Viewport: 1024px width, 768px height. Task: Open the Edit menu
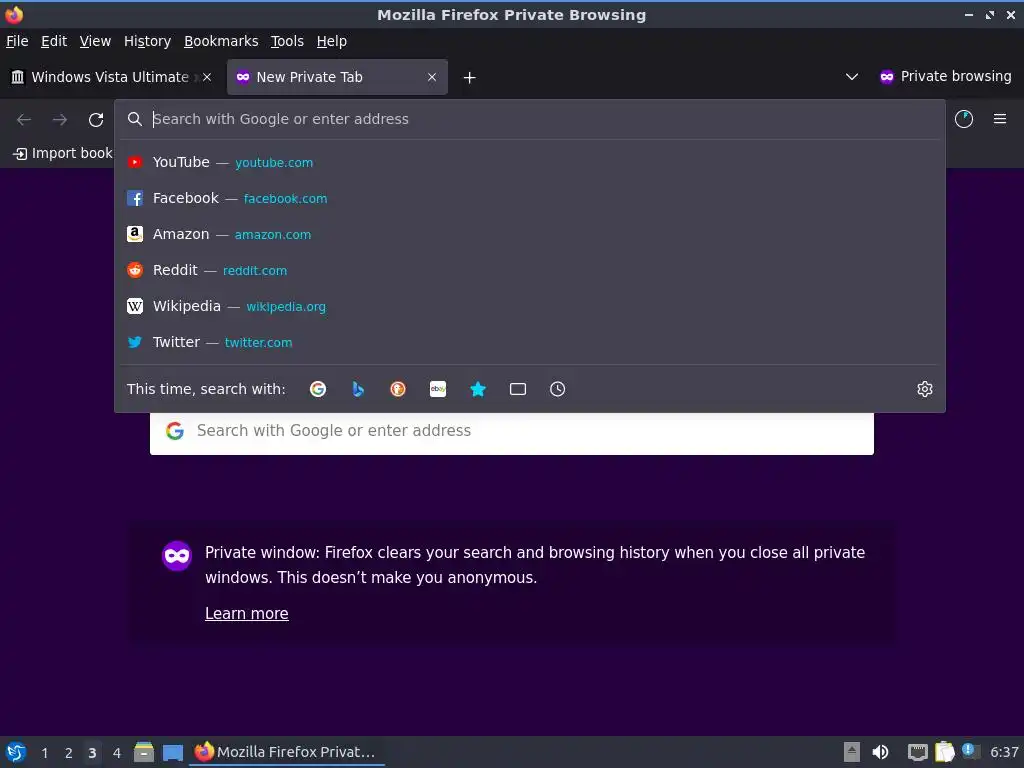pyautogui.click(x=54, y=41)
